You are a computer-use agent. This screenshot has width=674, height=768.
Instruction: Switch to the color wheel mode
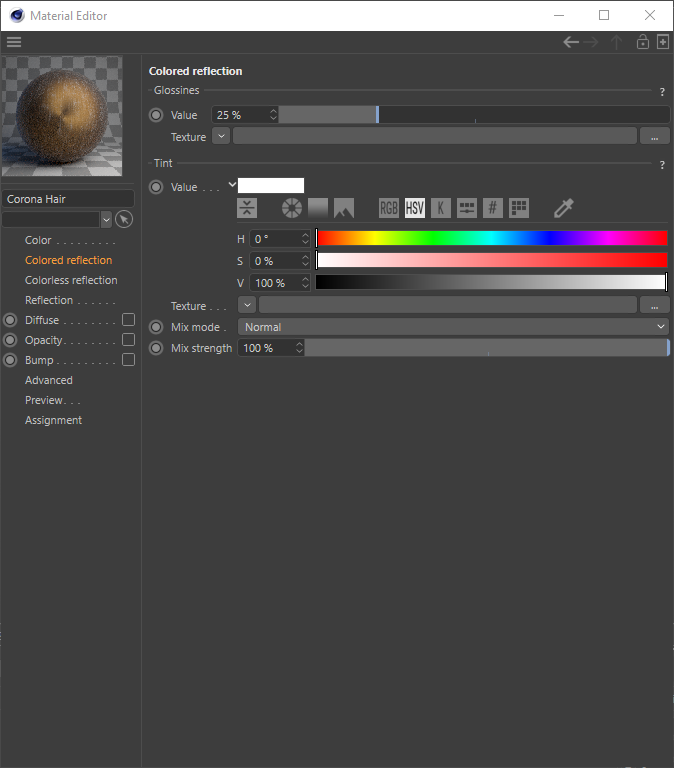point(292,208)
